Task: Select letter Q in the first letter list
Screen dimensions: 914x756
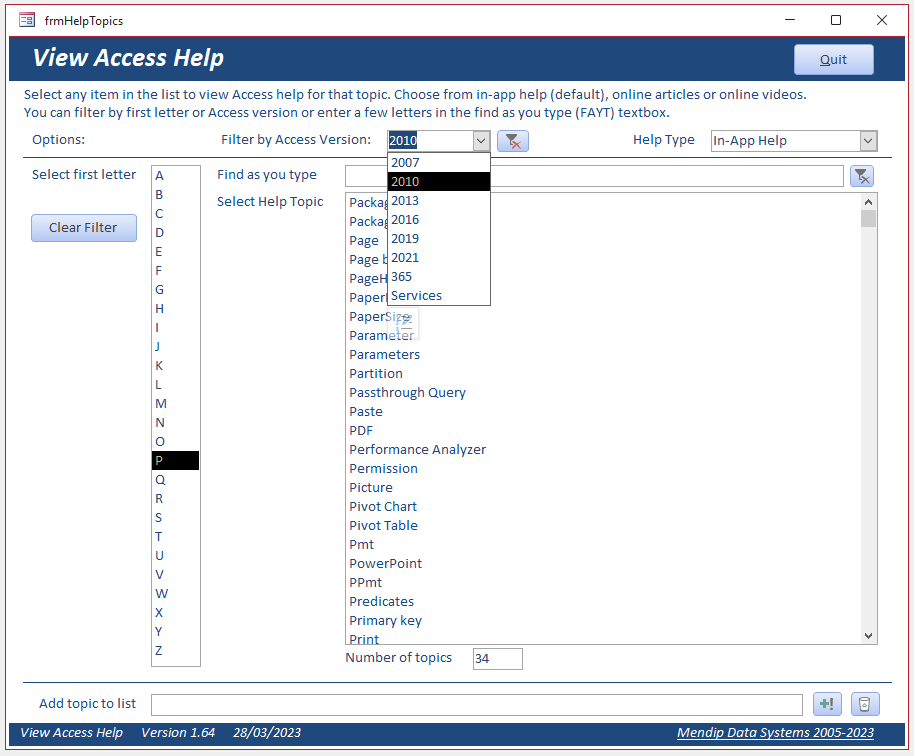Action: click(175, 480)
